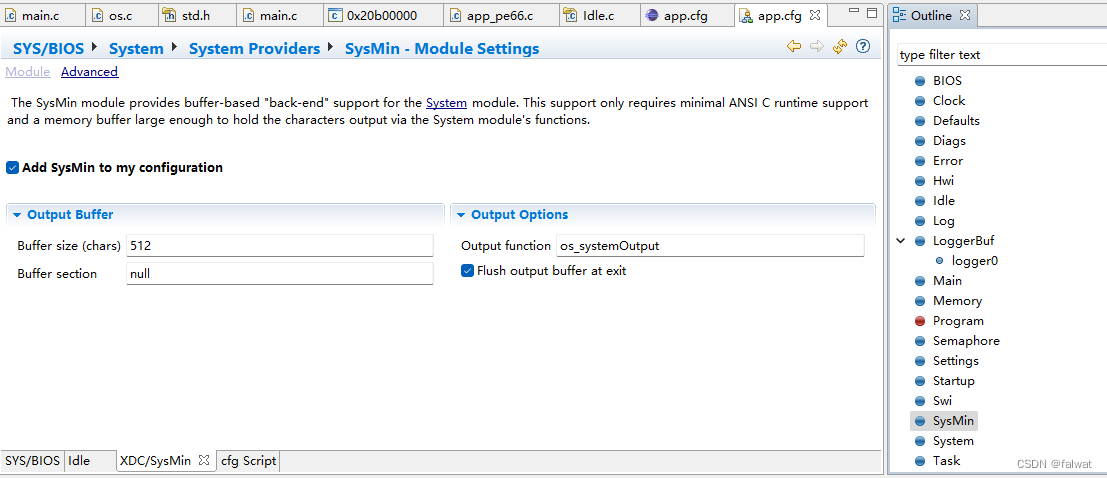Open SYS/BIOS bottom tab

point(32,461)
